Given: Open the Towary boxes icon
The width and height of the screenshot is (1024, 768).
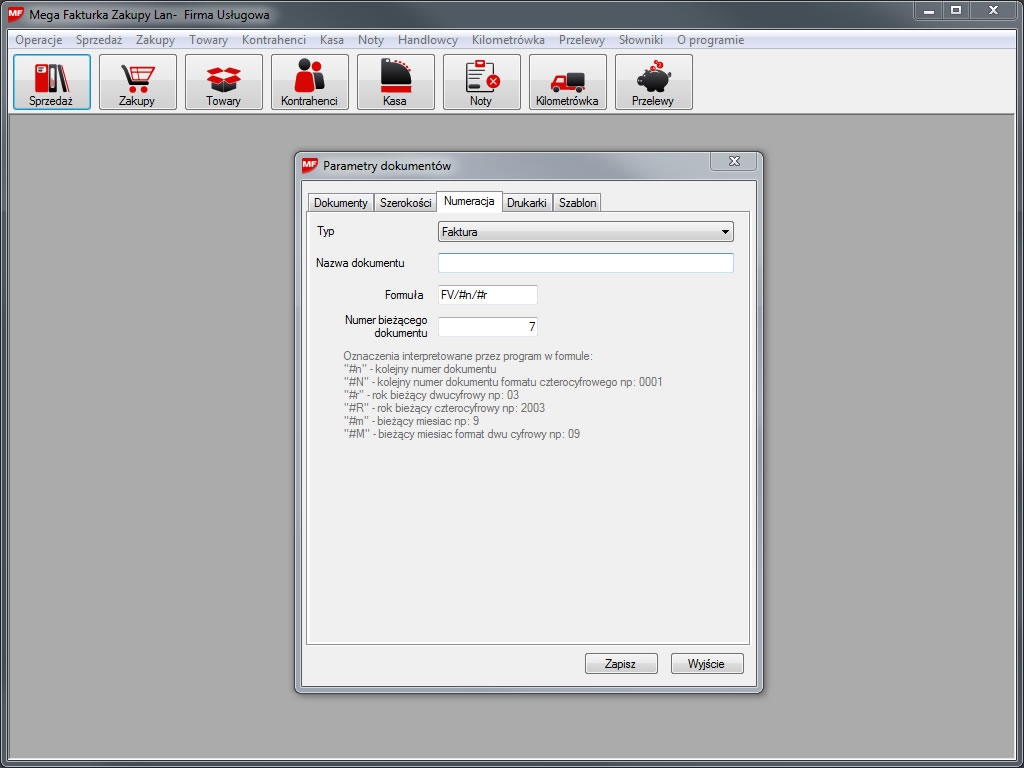Looking at the screenshot, I should coord(224,82).
